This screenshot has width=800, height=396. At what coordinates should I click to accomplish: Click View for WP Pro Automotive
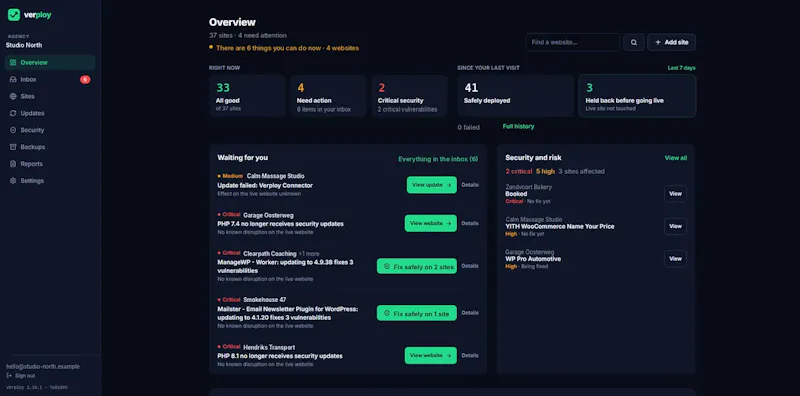coord(676,259)
